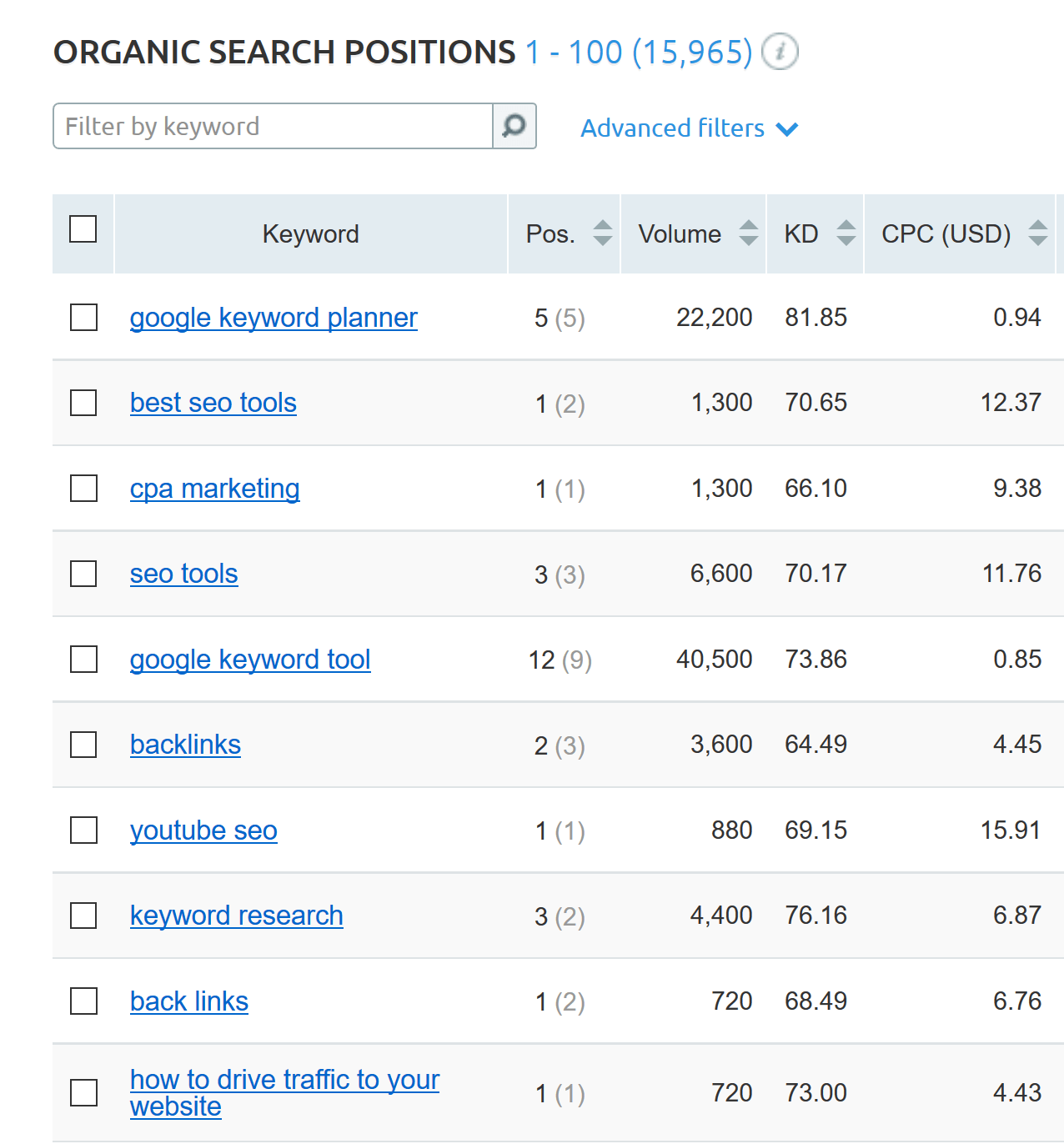This screenshot has width=1064, height=1144.
Task: Open the backlinks keyword link
Action: tap(185, 745)
